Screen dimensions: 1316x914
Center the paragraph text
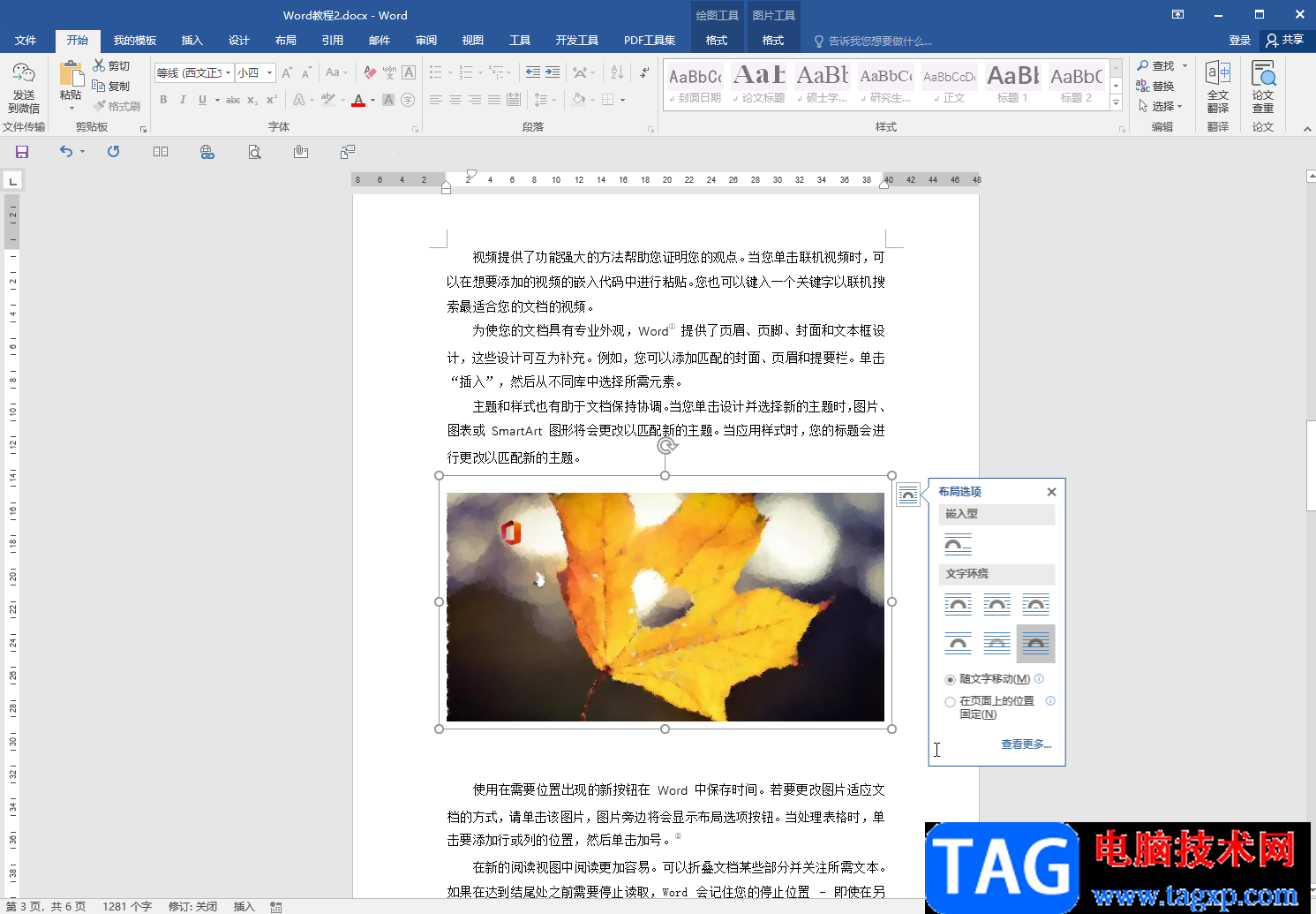[x=455, y=100]
